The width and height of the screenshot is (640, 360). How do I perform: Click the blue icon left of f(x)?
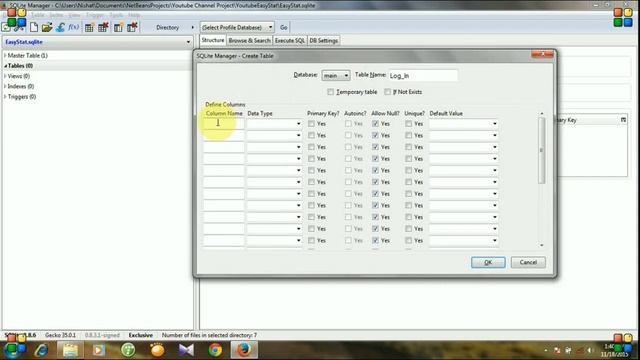pos(60,27)
